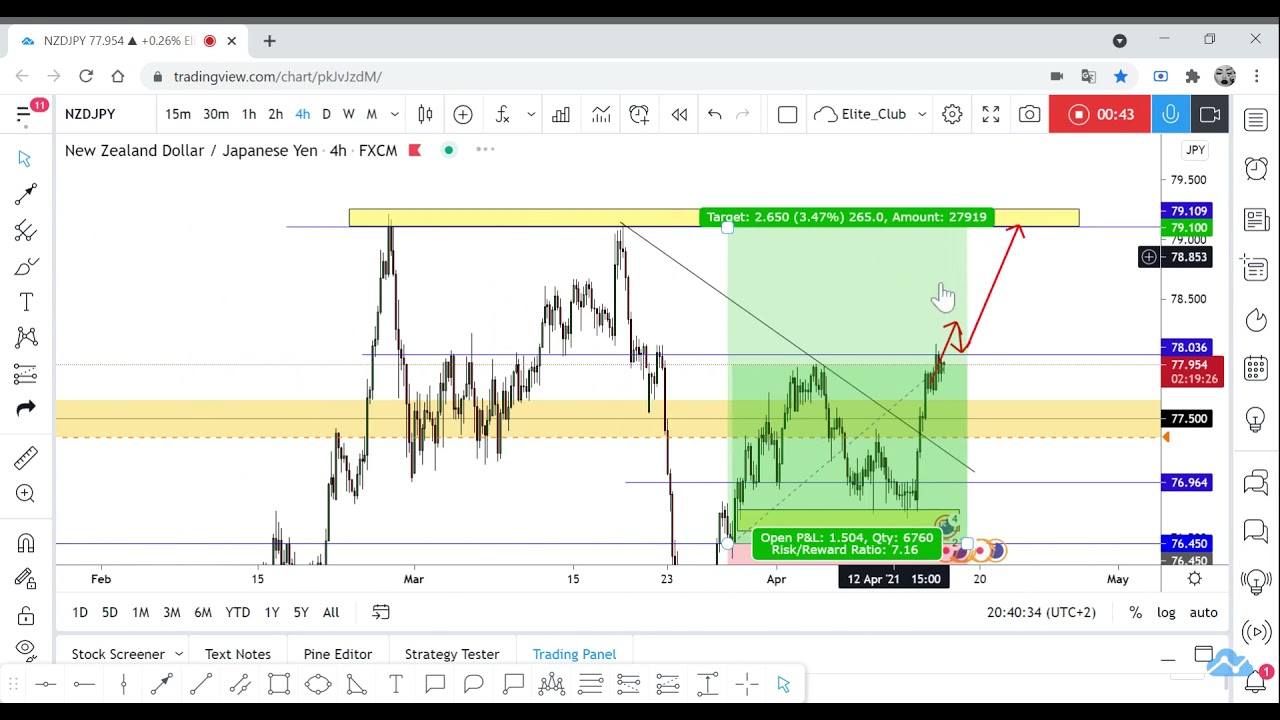
Task: Open the create alert clock icon
Action: pos(639,114)
